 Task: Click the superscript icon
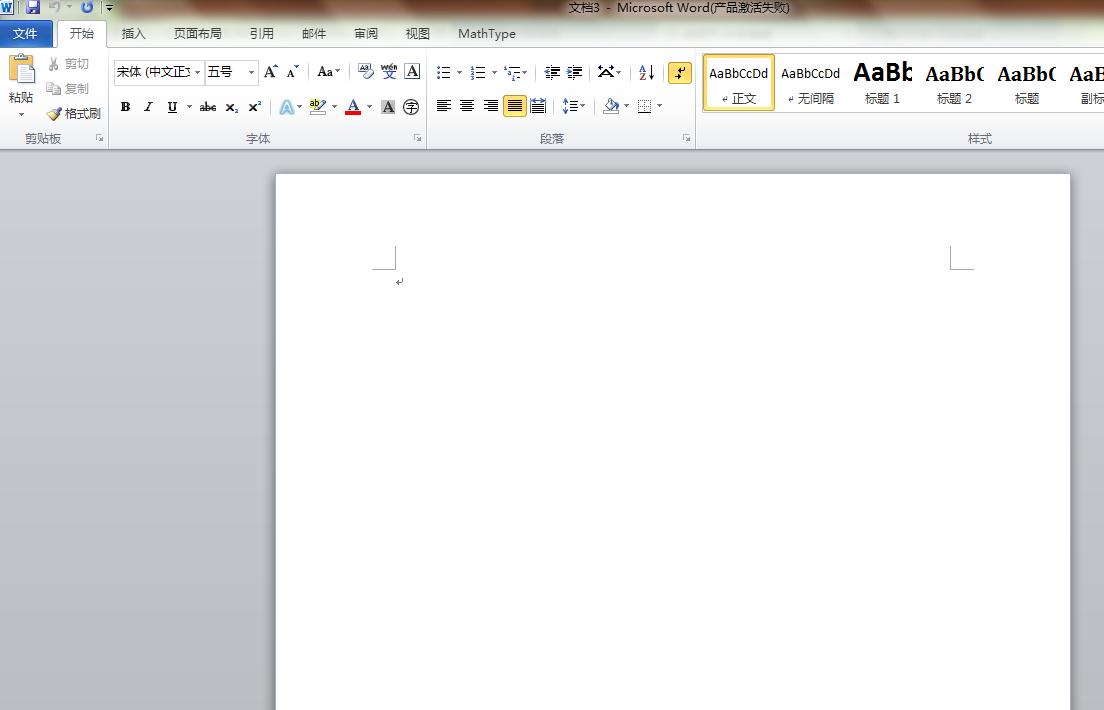(255, 107)
